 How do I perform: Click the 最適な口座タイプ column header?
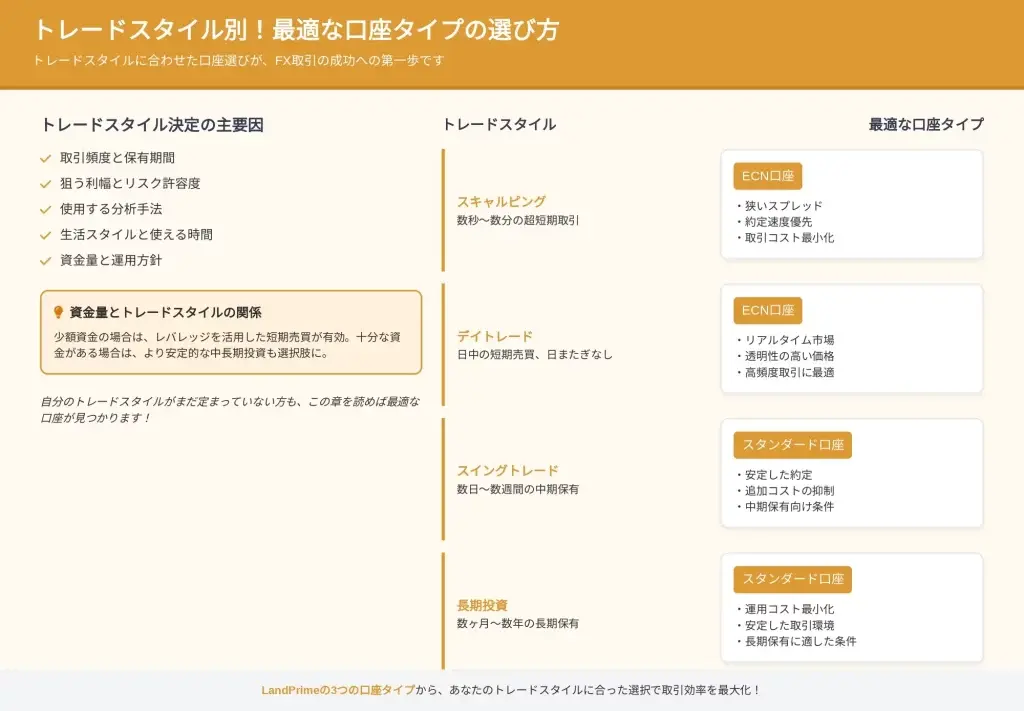click(926, 124)
